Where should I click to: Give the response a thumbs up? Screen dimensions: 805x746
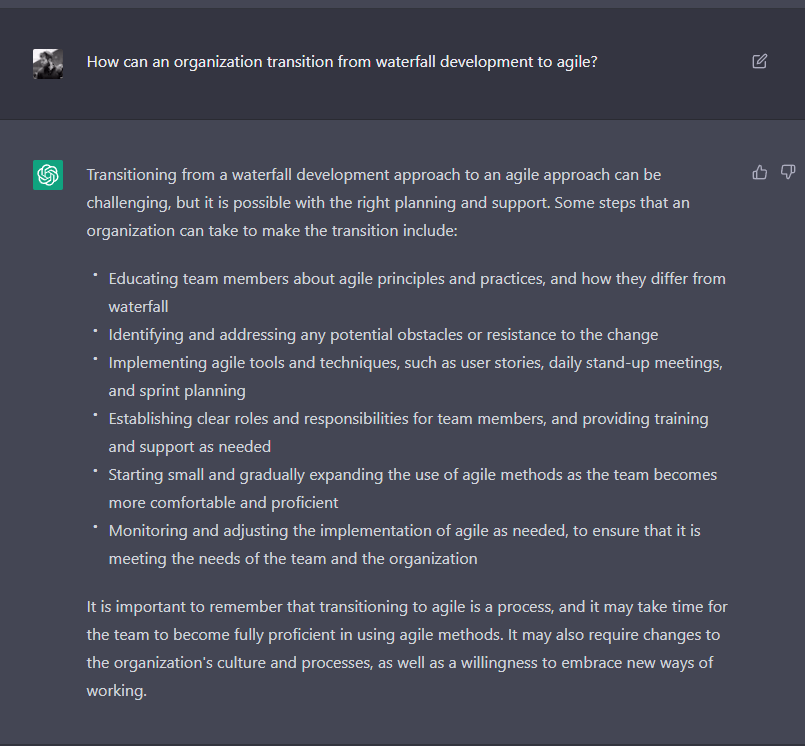(760, 173)
